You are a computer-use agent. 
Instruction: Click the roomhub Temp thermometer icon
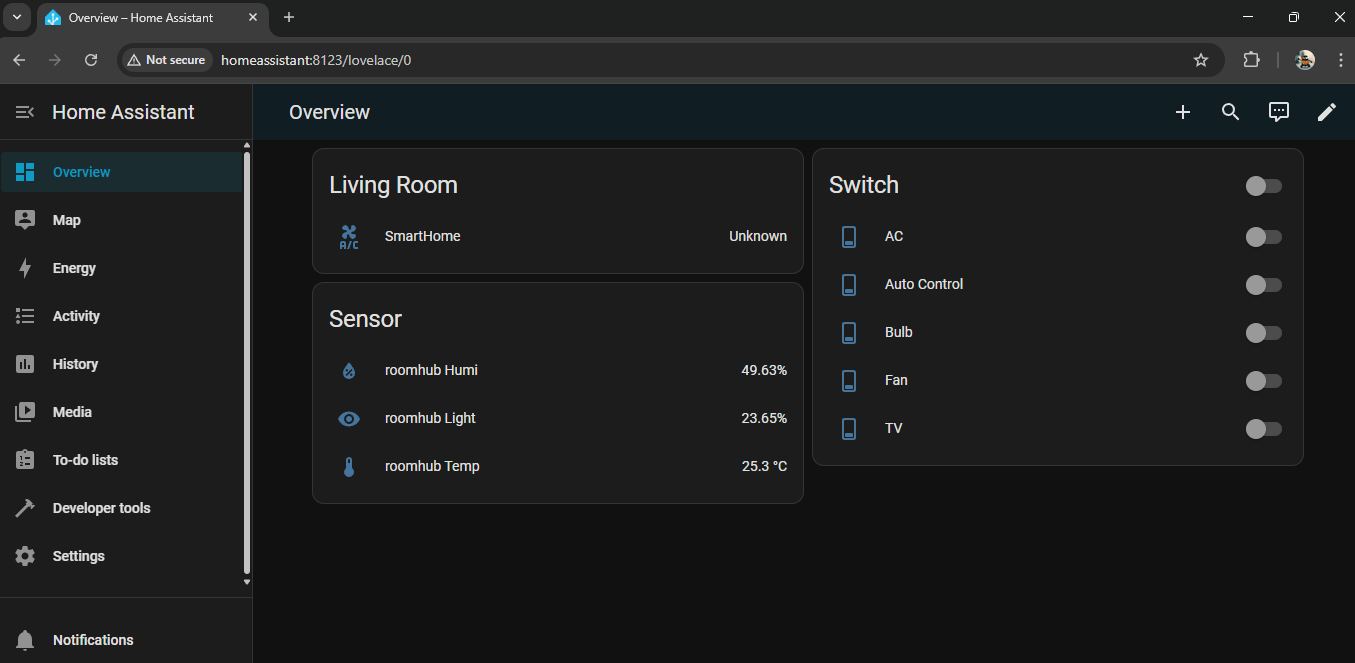coord(349,467)
